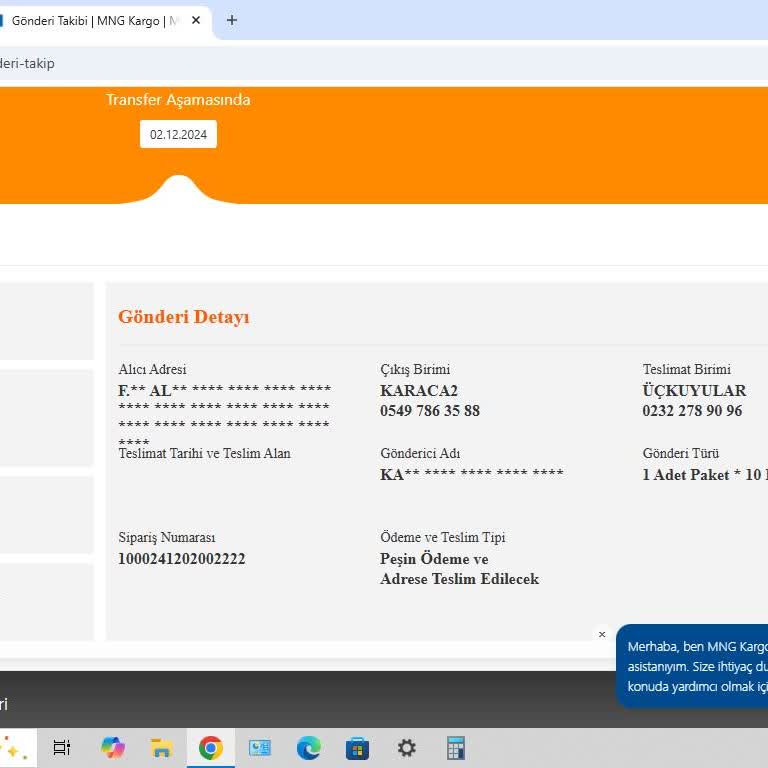Launch Copilot from the taskbar
This screenshot has height=768, width=768.
point(113,748)
